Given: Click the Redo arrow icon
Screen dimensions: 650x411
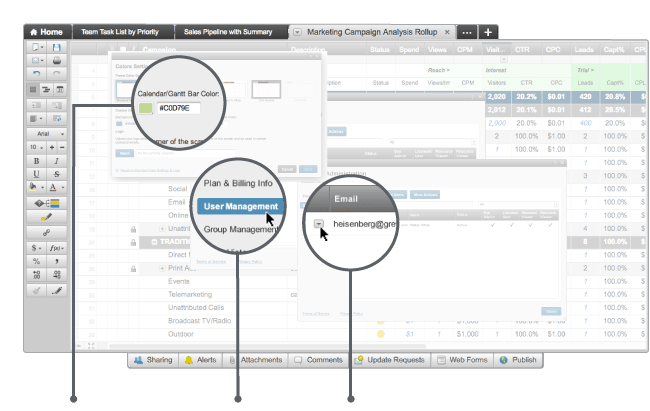Looking at the screenshot, I should click(x=56, y=74).
